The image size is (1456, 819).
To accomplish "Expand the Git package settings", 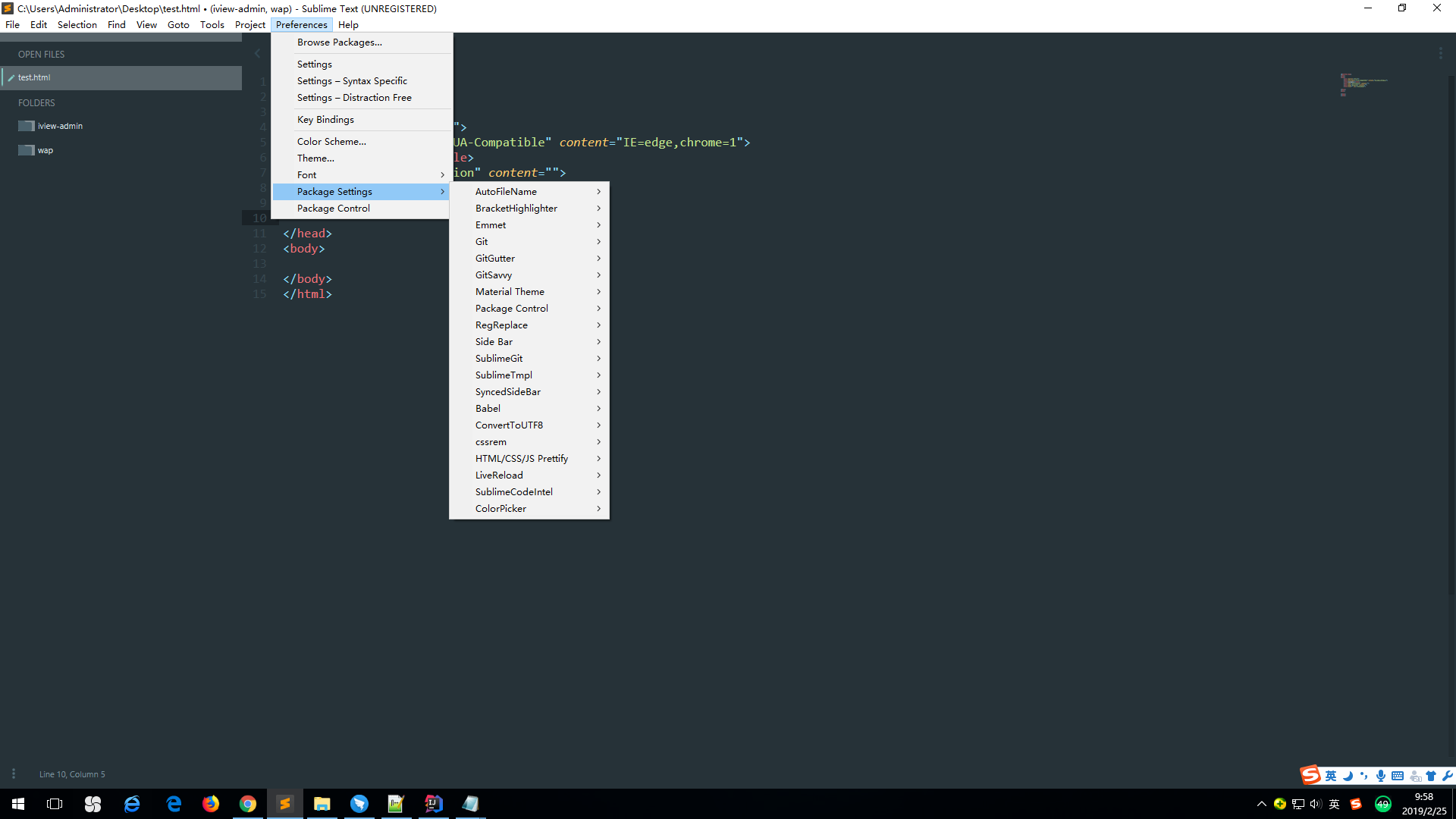I will (529, 242).
